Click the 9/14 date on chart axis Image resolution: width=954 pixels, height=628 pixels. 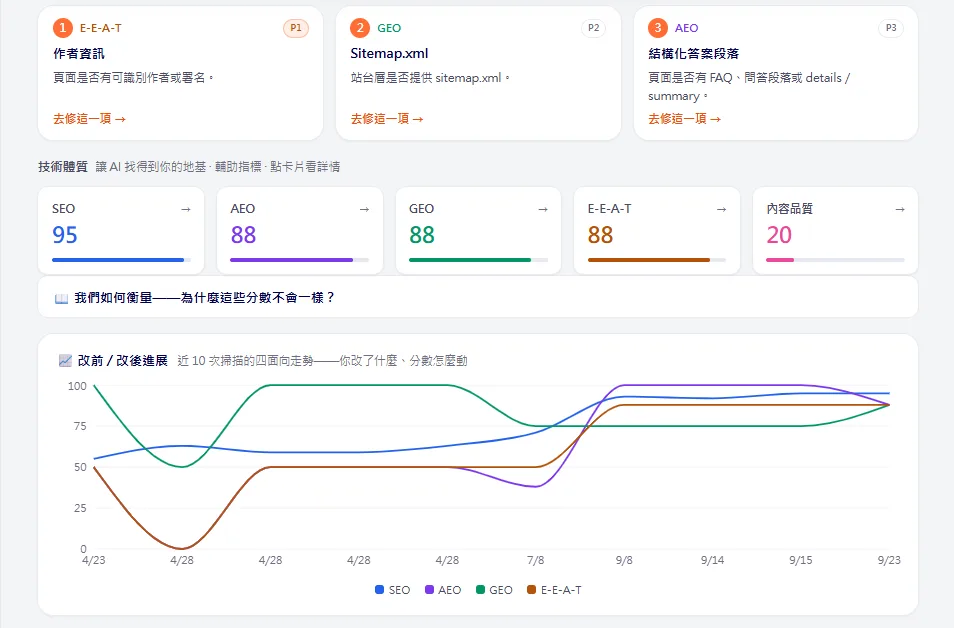pyautogui.click(x=712, y=560)
